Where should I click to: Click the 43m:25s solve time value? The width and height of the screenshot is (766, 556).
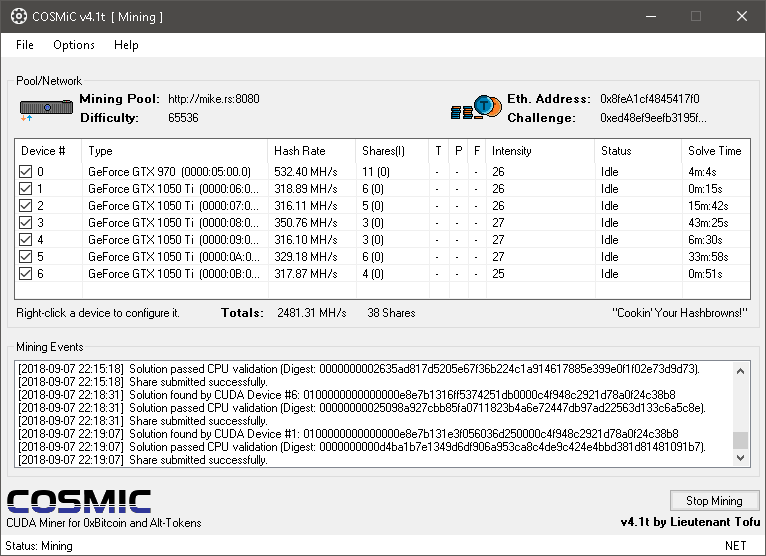(x=708, y=223)
